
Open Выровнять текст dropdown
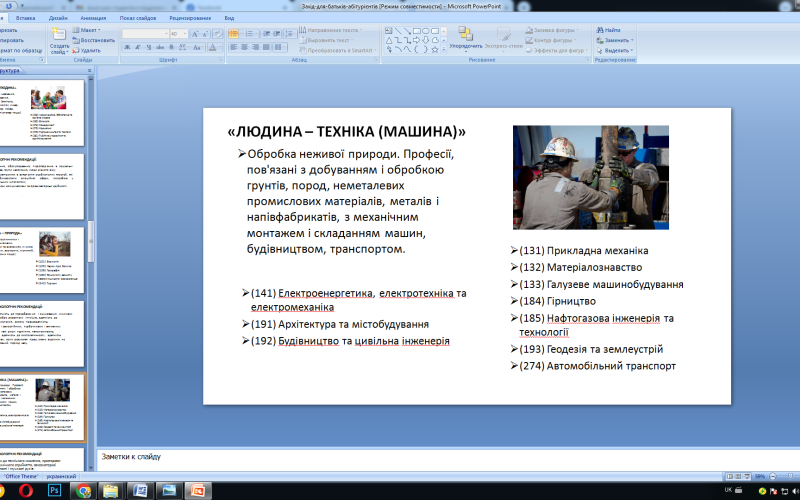coord(327,40)
